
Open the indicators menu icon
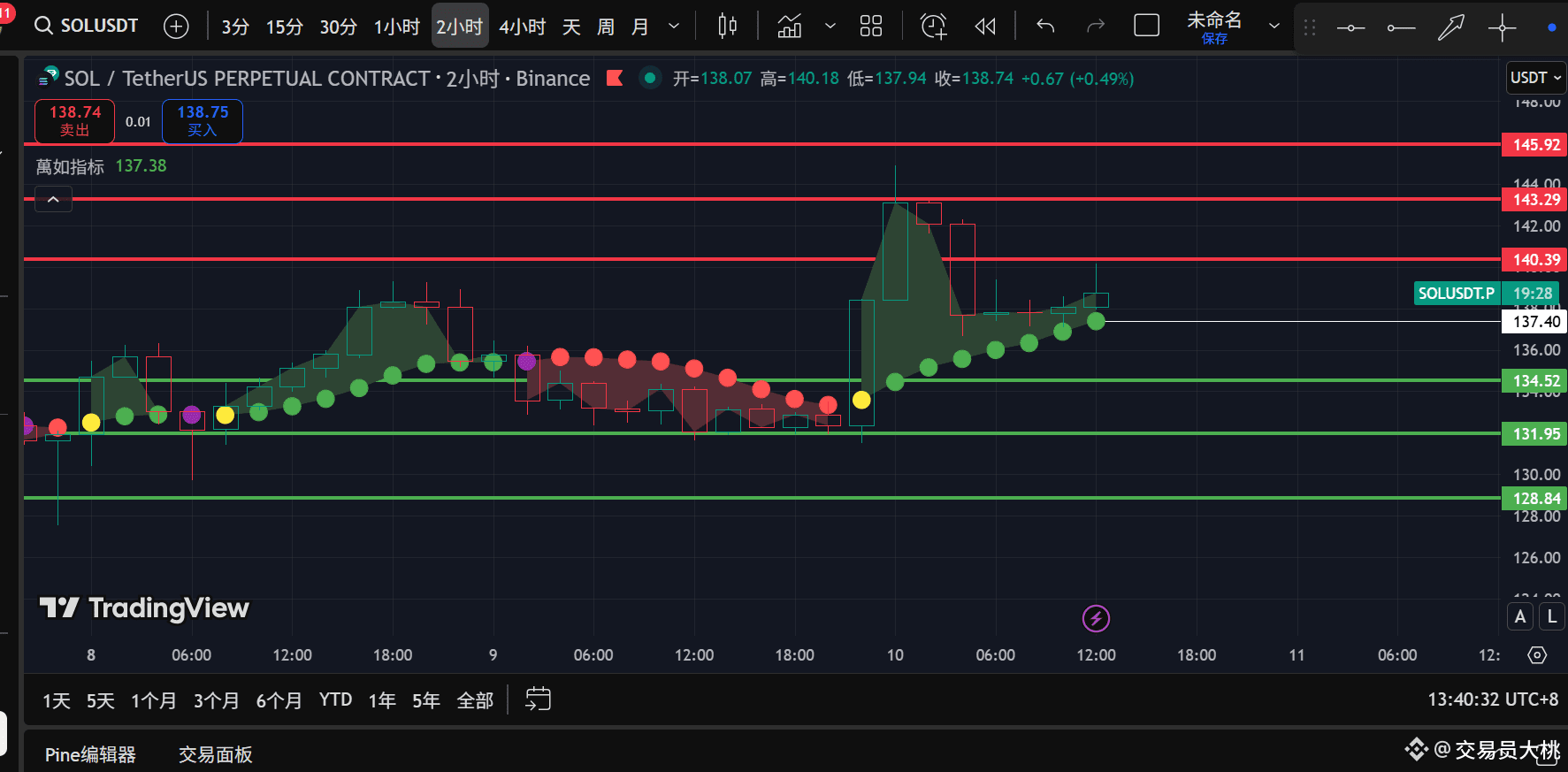point(789,27)
